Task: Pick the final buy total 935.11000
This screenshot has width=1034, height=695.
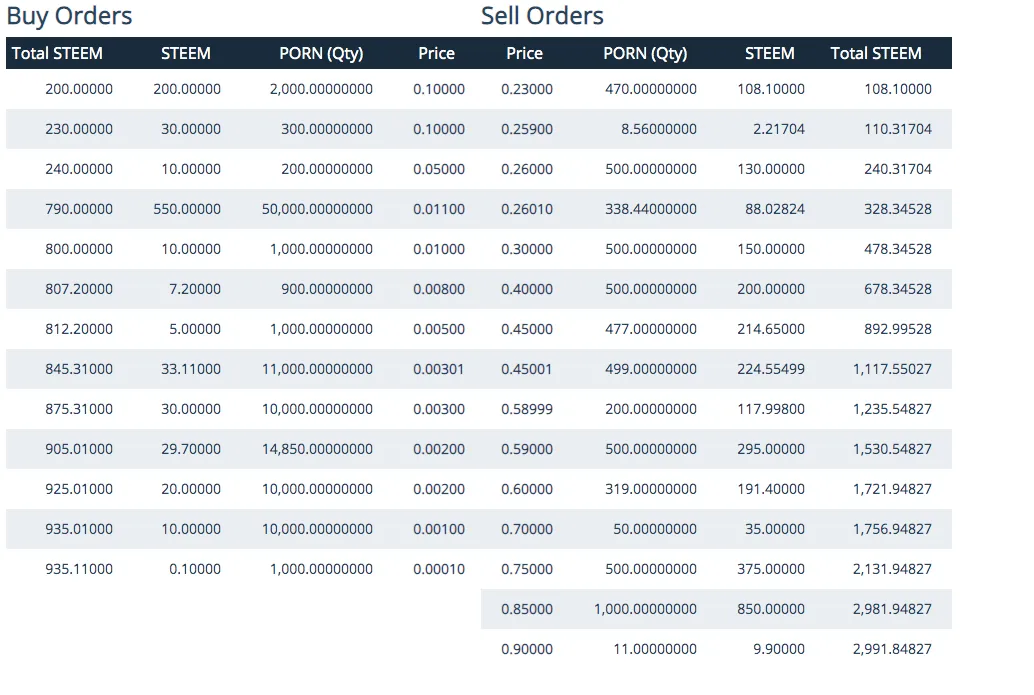Action: click(x=79, y=569)
